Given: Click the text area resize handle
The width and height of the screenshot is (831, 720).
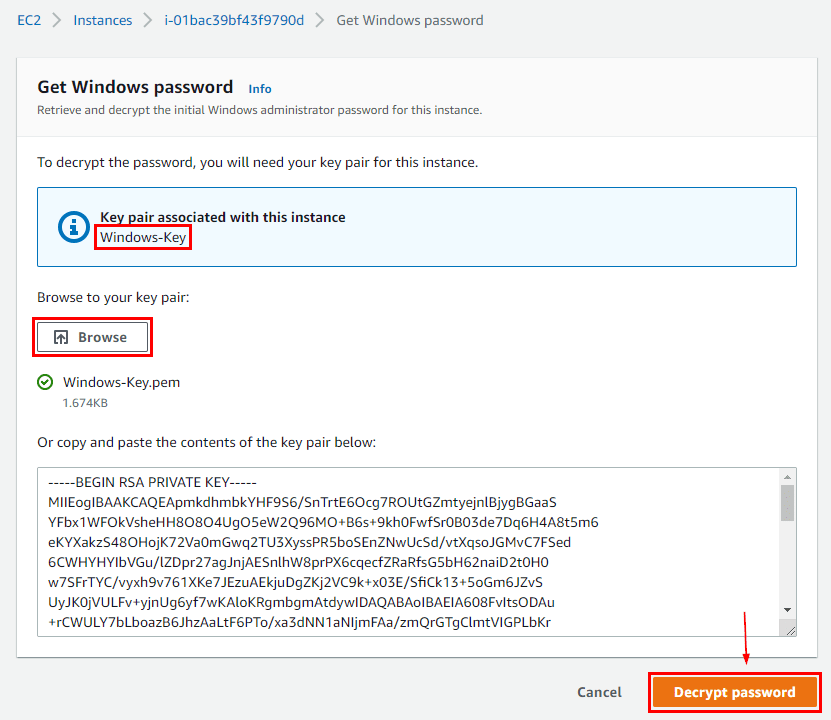Looking at the screenshot, I should click(789, 629).
